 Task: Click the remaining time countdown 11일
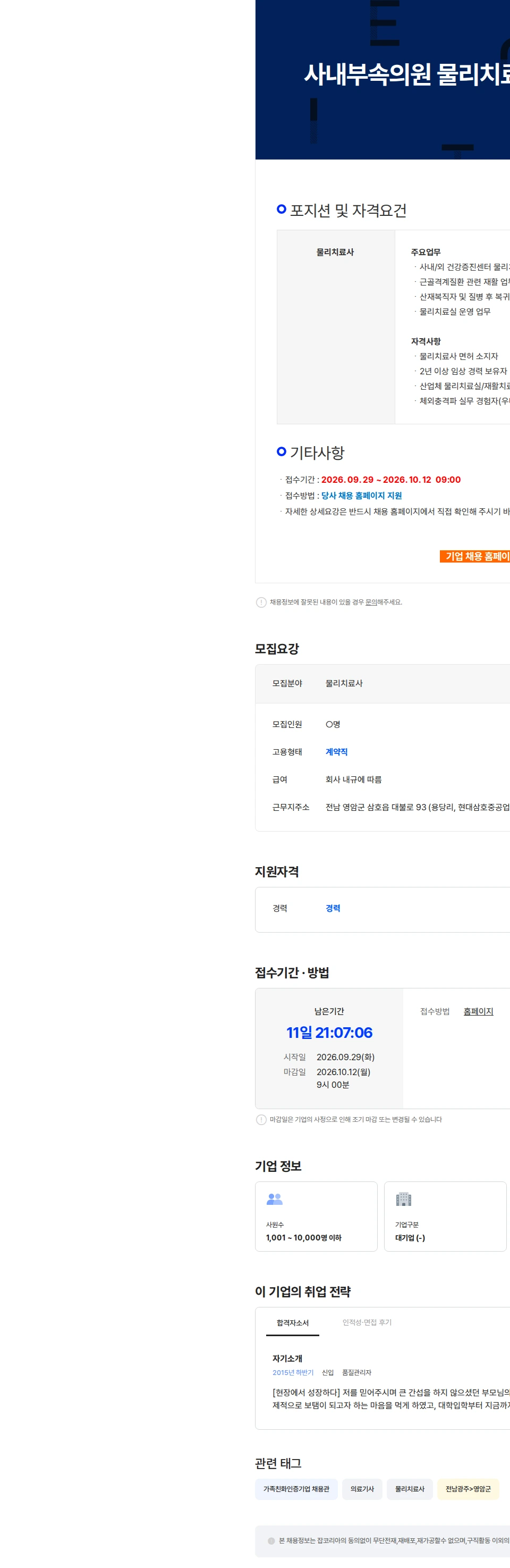(x=329, y=1033)
